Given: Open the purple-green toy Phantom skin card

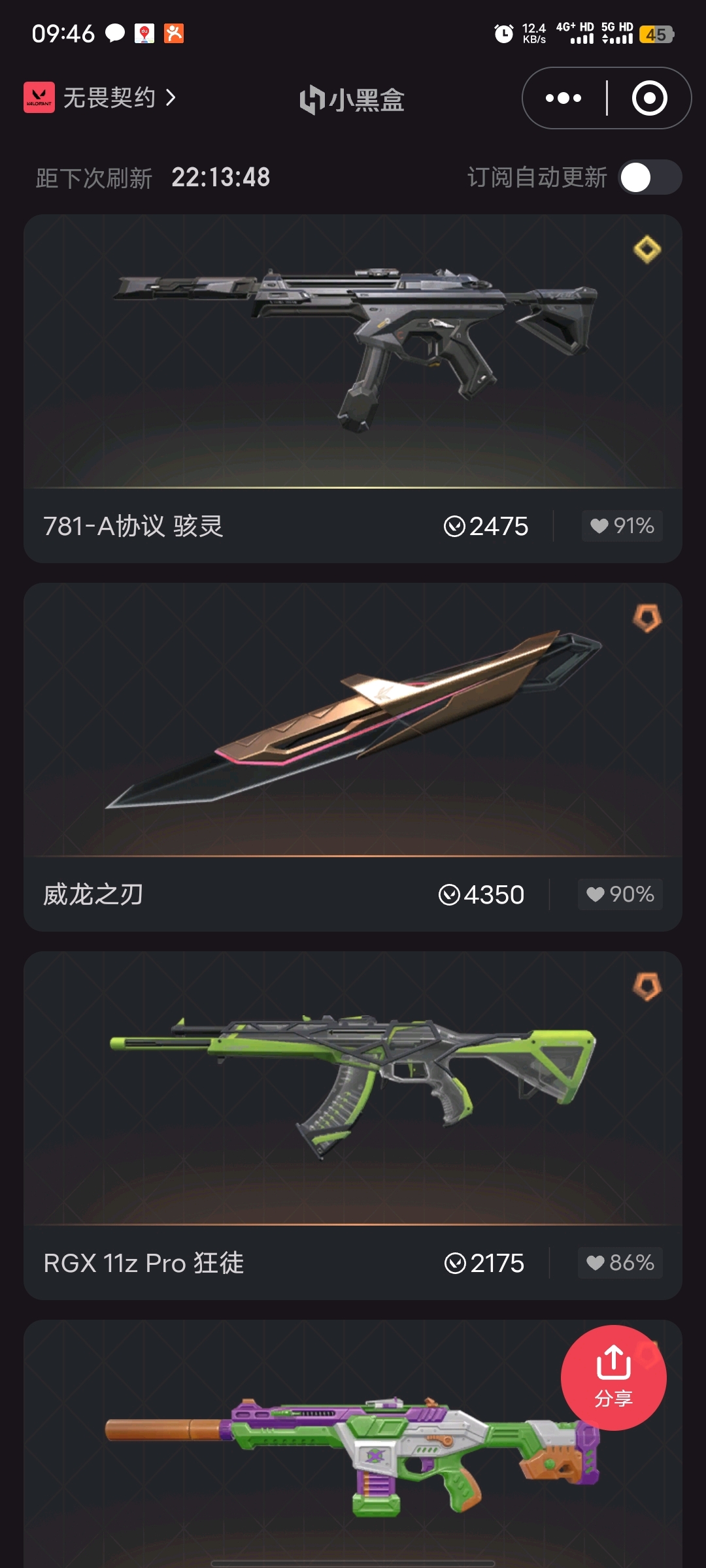Looking at the screenshot, I should (353, 1444).
